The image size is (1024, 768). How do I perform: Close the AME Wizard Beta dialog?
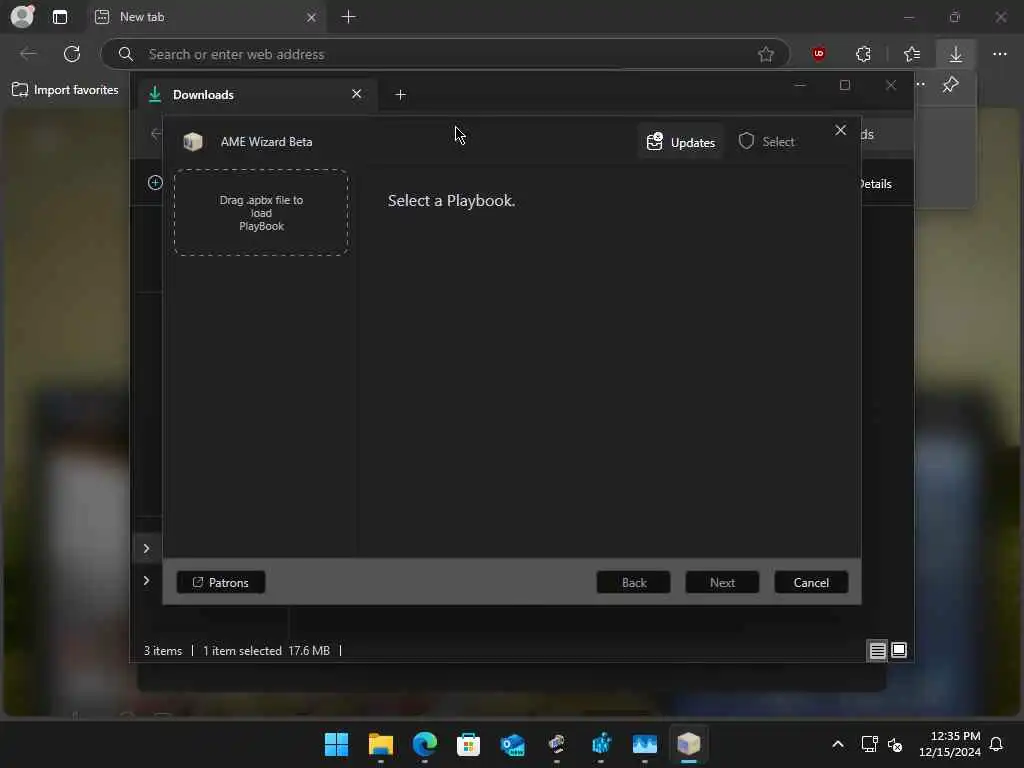pyautogui.click(x=840, y=131)
